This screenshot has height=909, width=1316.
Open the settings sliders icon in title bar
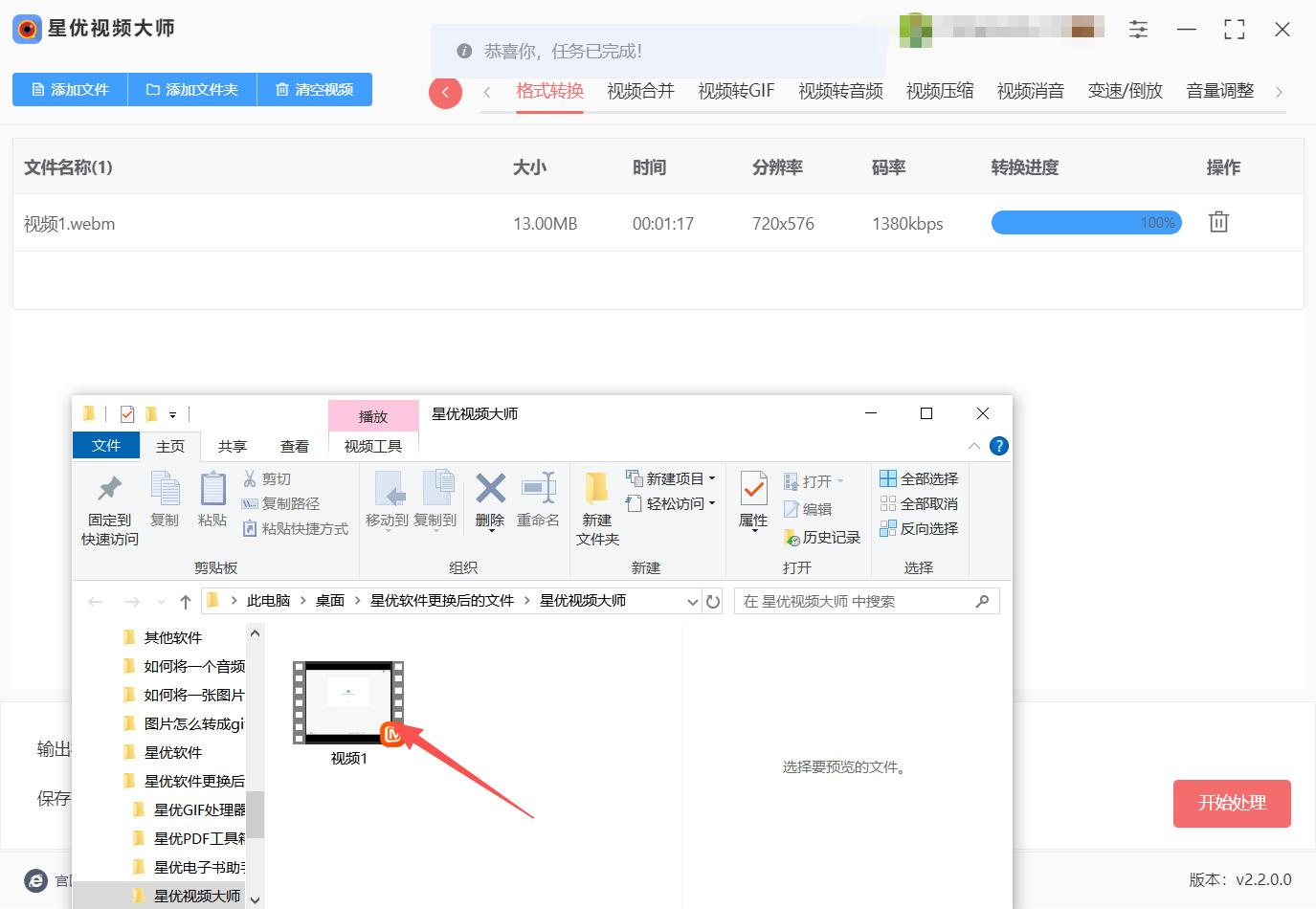(x=1138, y=30)
